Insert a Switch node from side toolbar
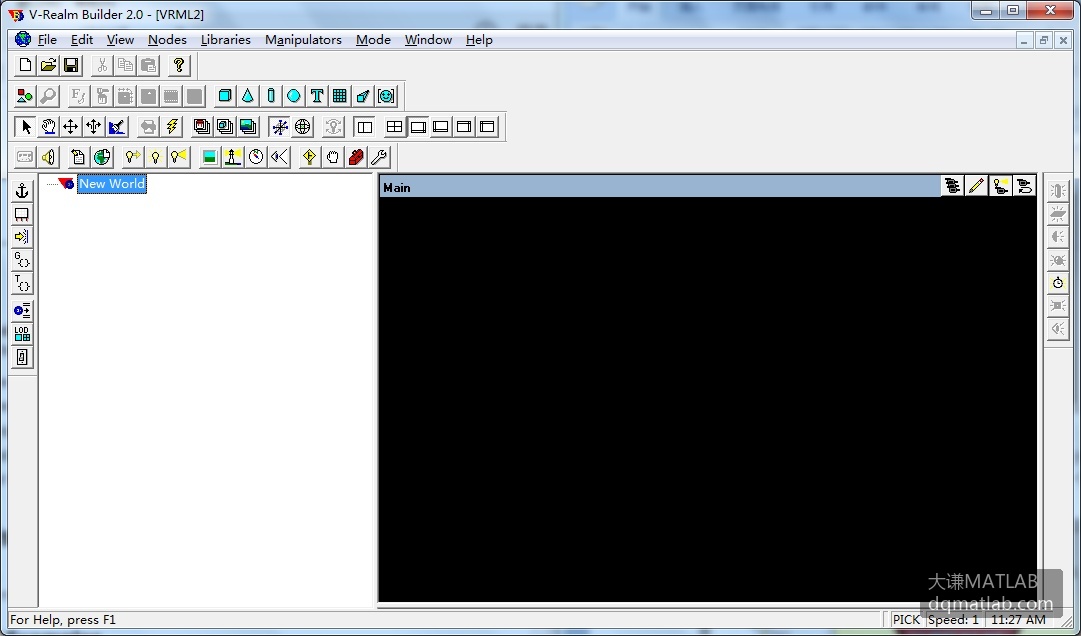 pos(22,357)
